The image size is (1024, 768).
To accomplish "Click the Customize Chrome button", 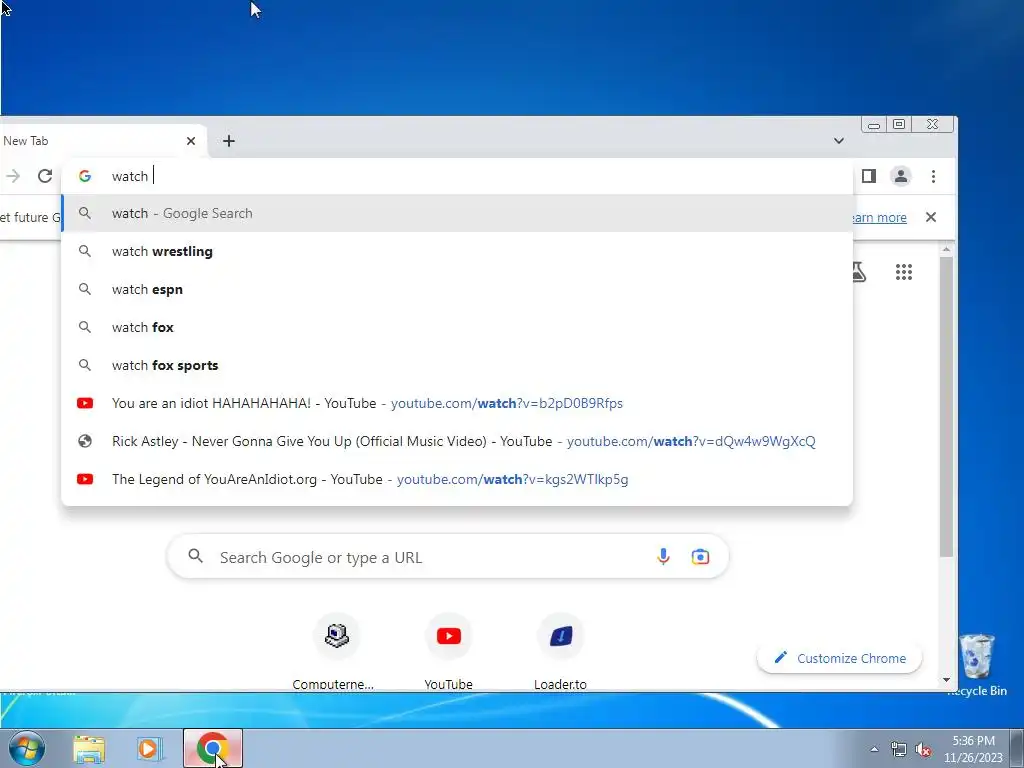I will pyautogui.click(x=839, y=658).
